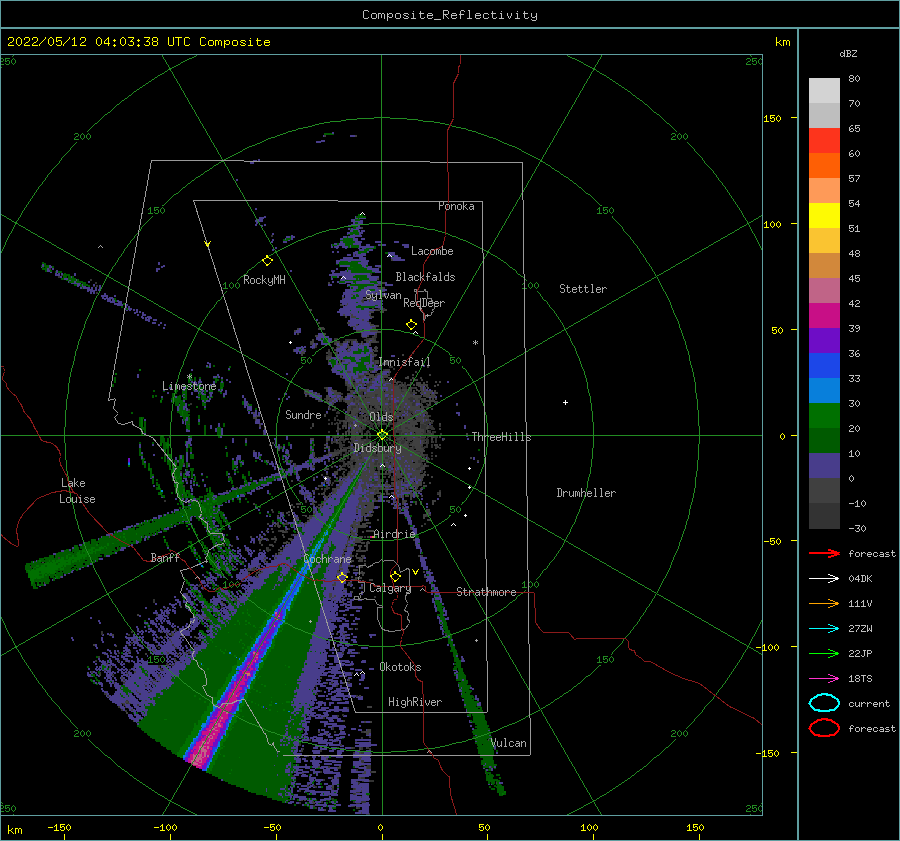Select the yellow 54 dBZ color swatch

[x=824, y=215]
